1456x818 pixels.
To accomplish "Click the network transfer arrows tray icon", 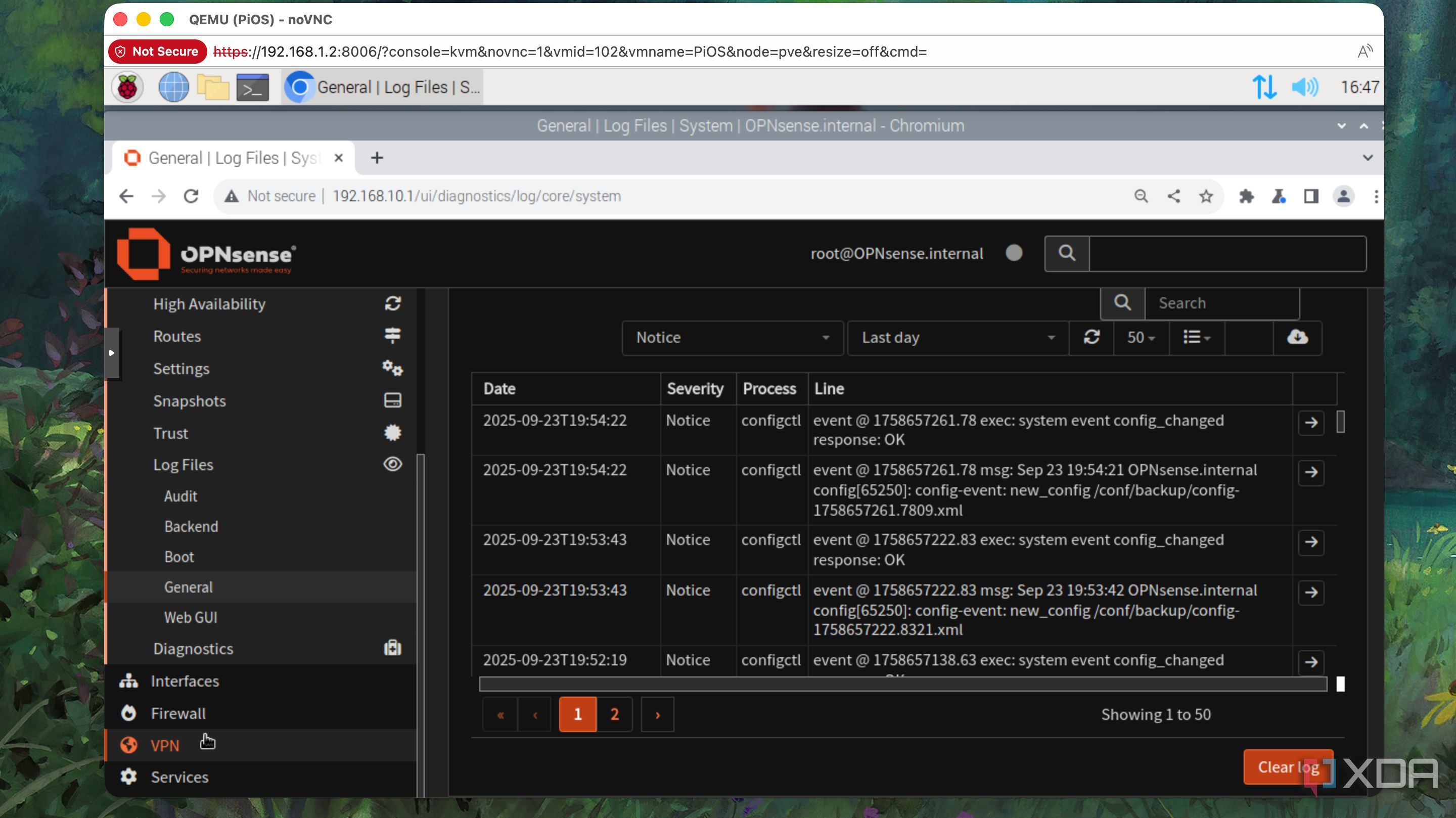I will [1263, 87].
